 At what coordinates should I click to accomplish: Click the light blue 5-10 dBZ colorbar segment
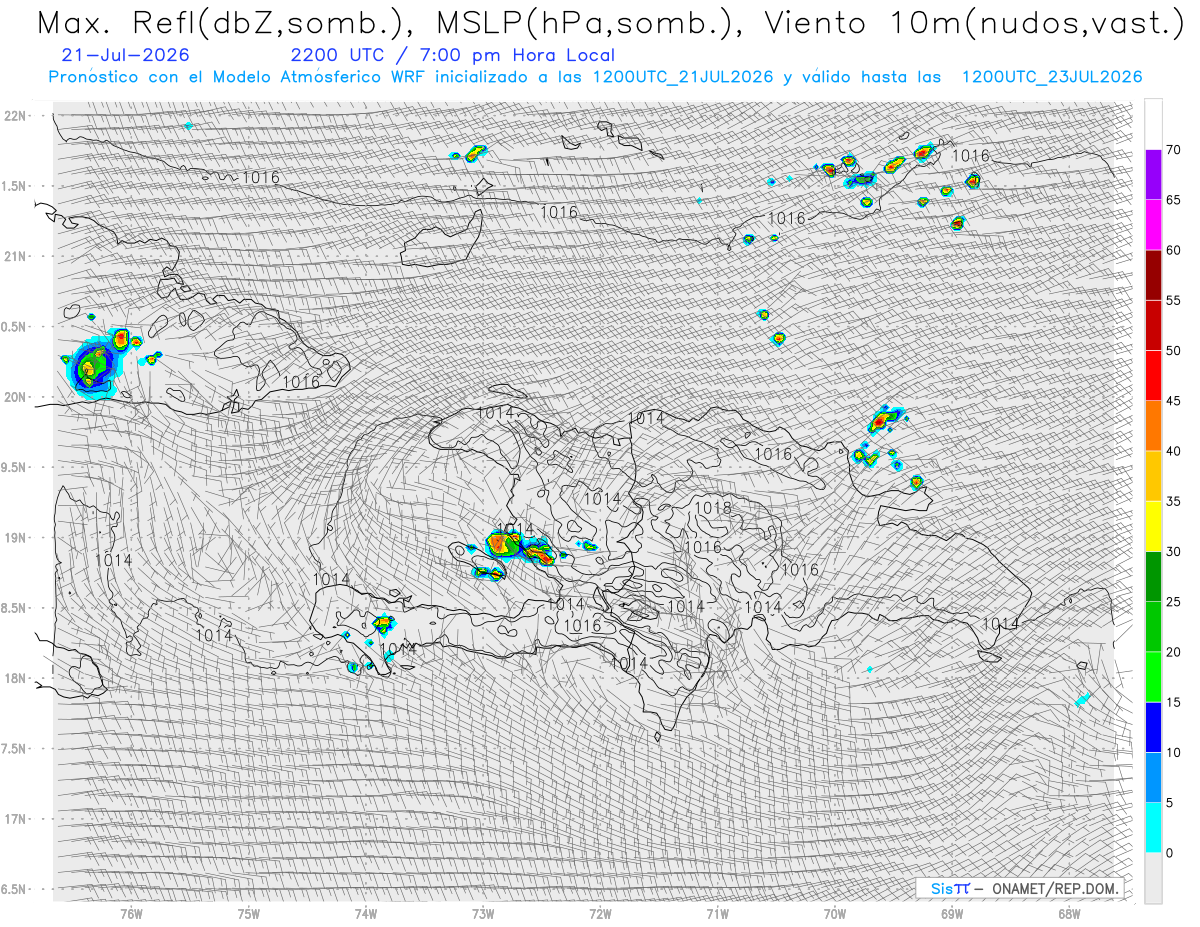[x=1153, y=777]
